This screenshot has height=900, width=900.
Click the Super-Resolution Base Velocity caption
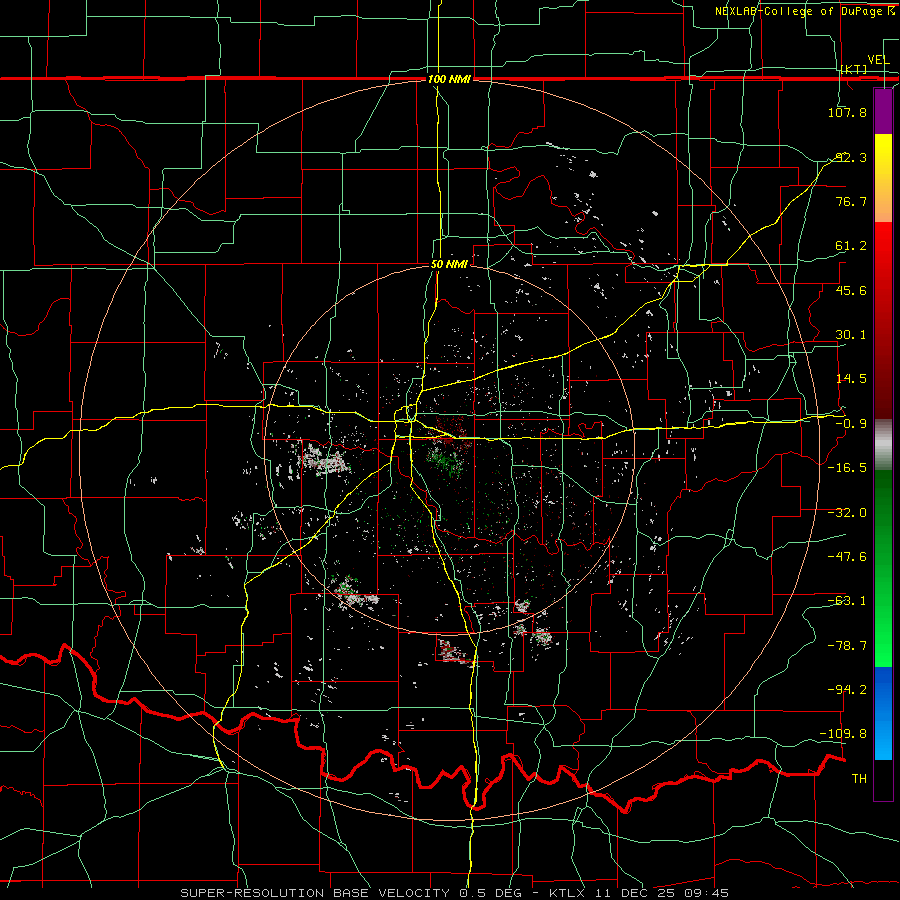pyautogui.click(x=455, y=893)
